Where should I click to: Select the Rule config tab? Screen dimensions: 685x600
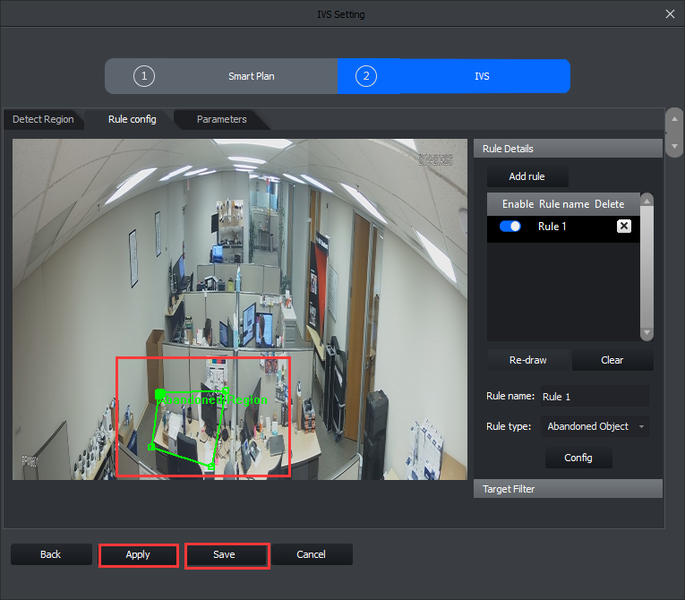[132, 120]
